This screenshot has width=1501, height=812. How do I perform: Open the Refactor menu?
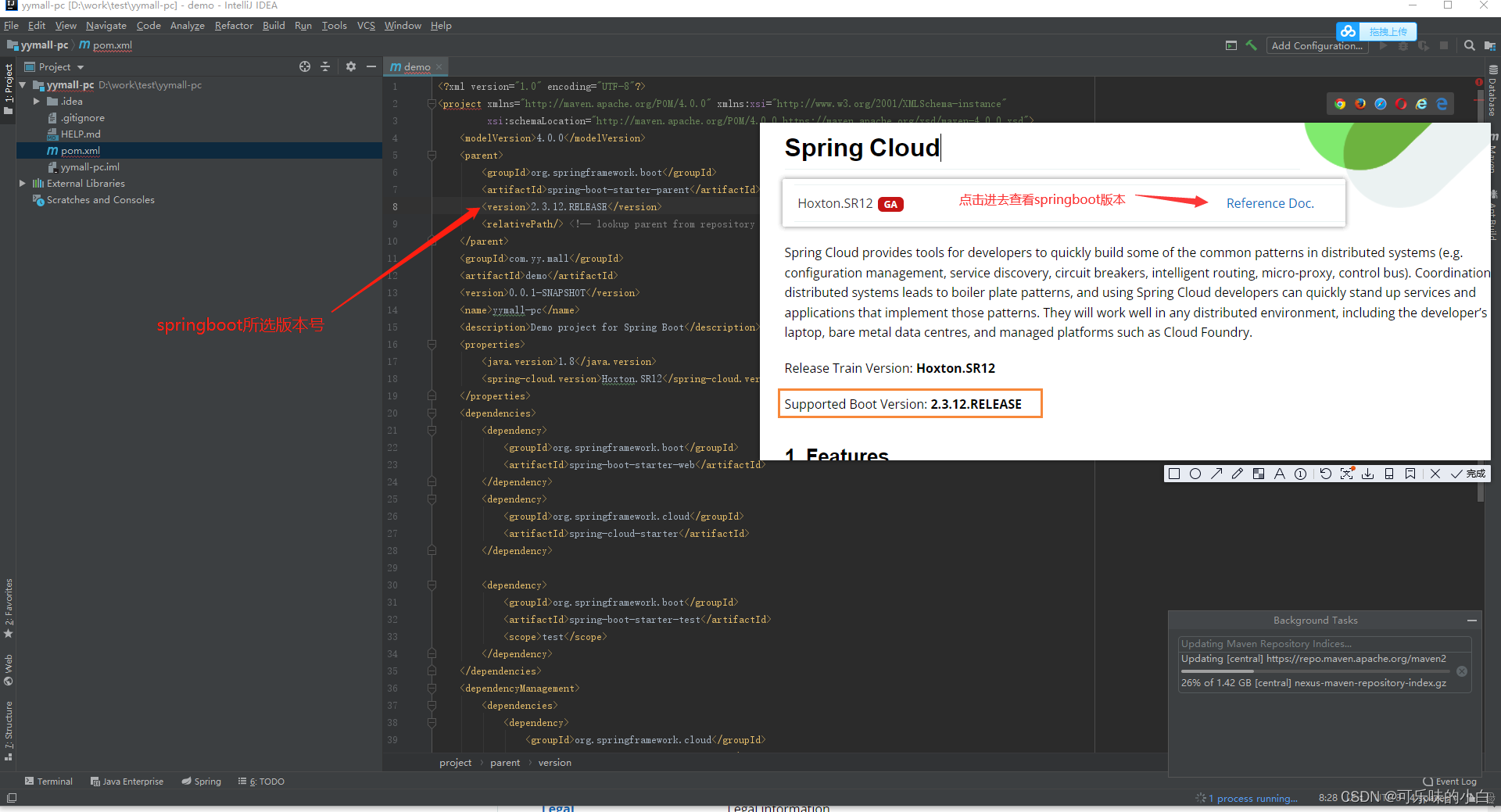click(x=234, y=26)
